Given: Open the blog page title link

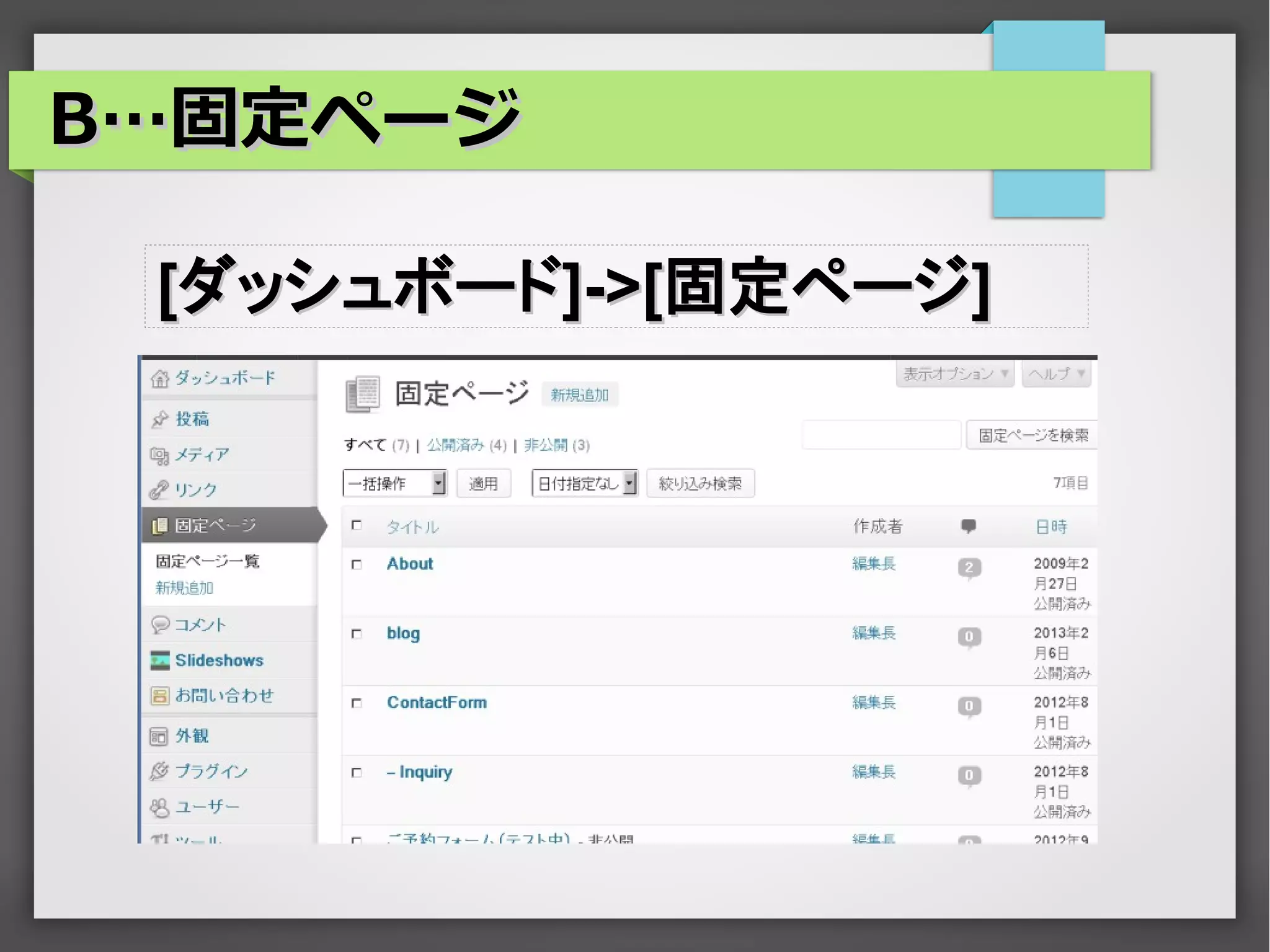Looking at the screenshot, I should click(x=403, y=633).
